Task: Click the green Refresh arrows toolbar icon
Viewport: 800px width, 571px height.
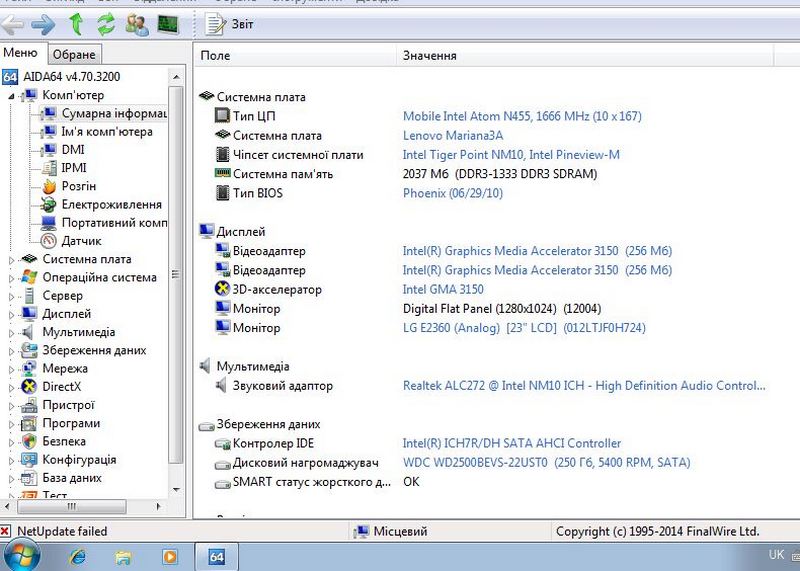Action: [x=105, y=23]
